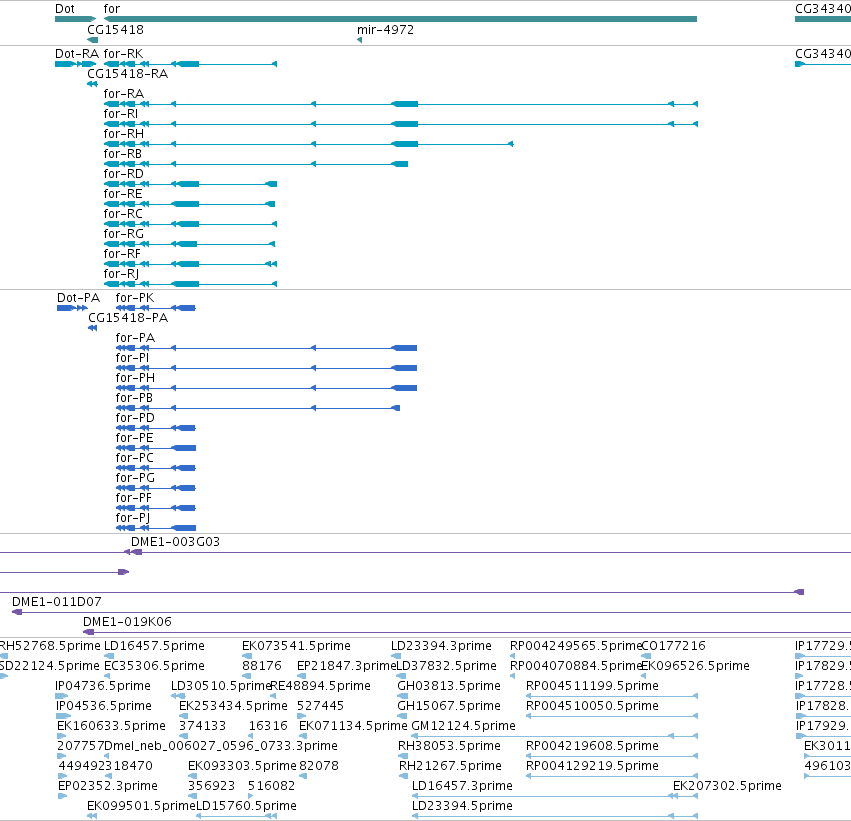This screenshot has height=821, width=851.
Task: Click EST EK160633.5prime label
Action: [111, 727]
